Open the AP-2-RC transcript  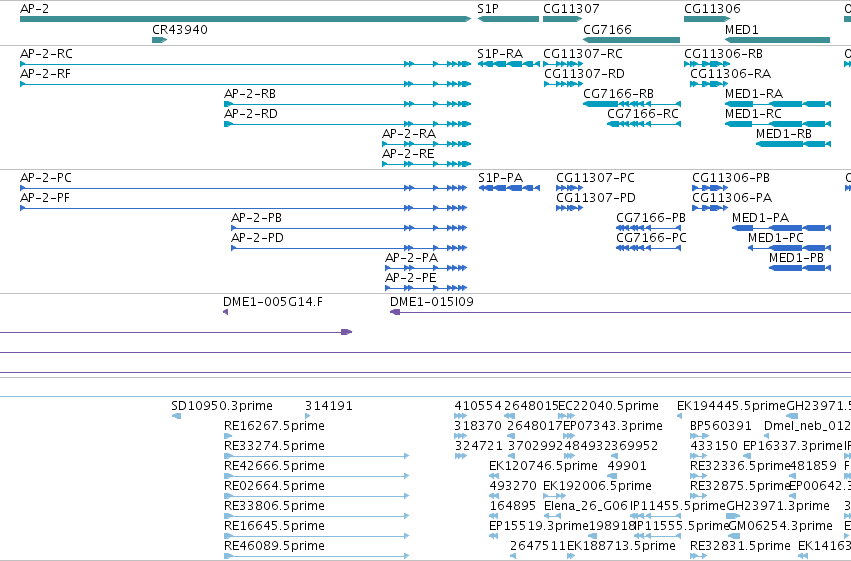coord(245,64)
